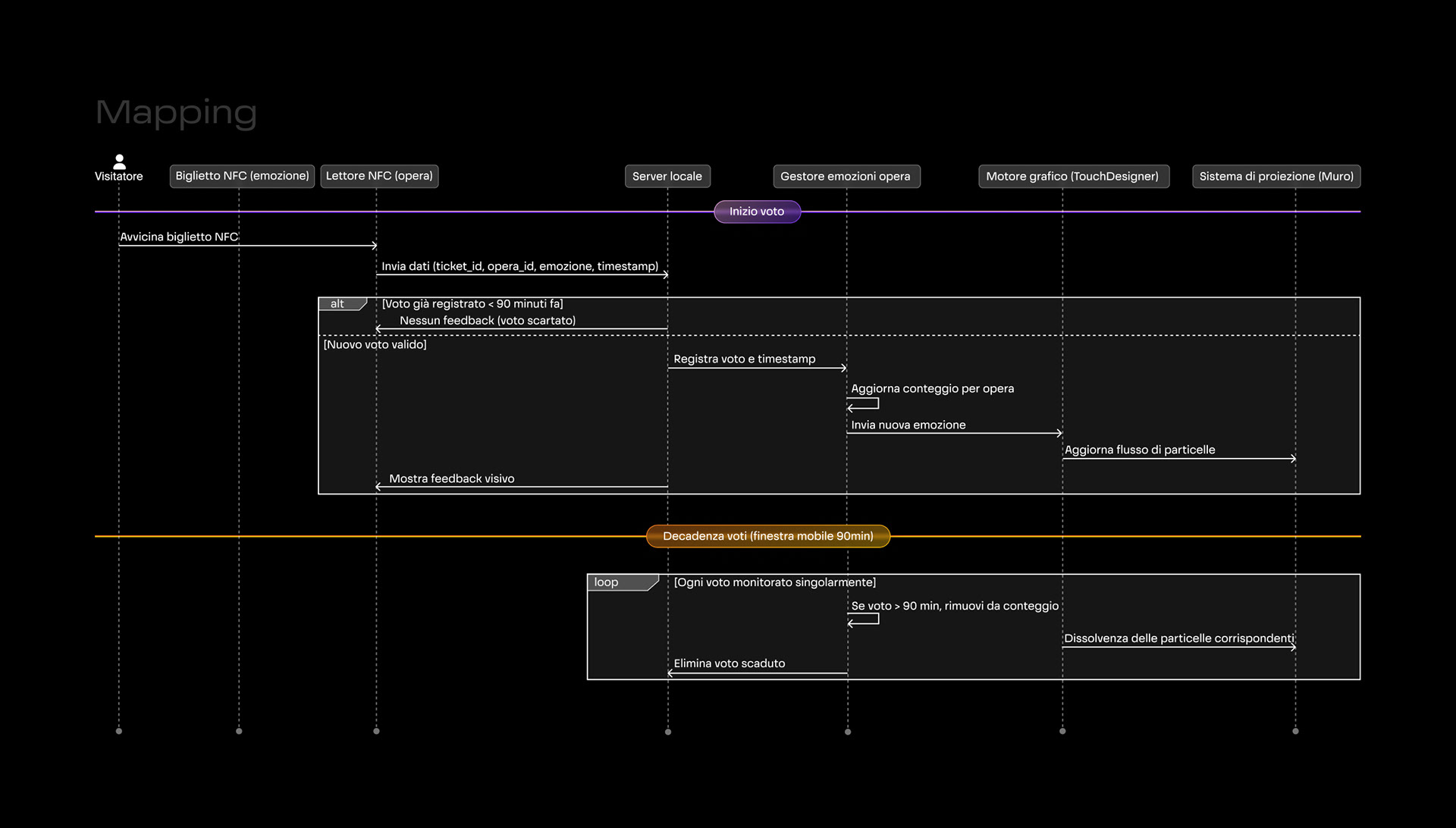
Task: Select the loop fragment label tag
Action: pos(623,582)
